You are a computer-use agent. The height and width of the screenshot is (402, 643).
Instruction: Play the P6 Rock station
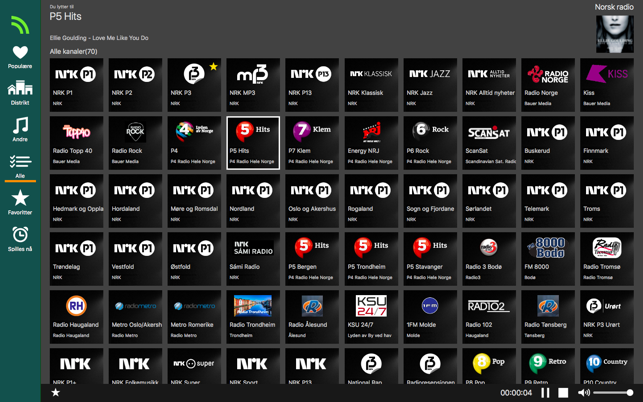[x=430, y=143]
